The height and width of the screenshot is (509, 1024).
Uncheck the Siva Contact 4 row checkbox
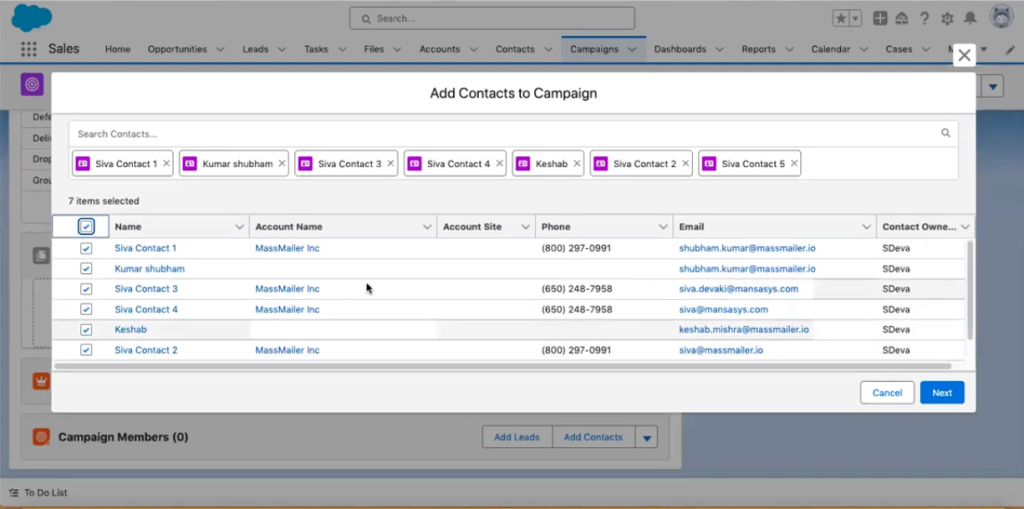[86, 309]
